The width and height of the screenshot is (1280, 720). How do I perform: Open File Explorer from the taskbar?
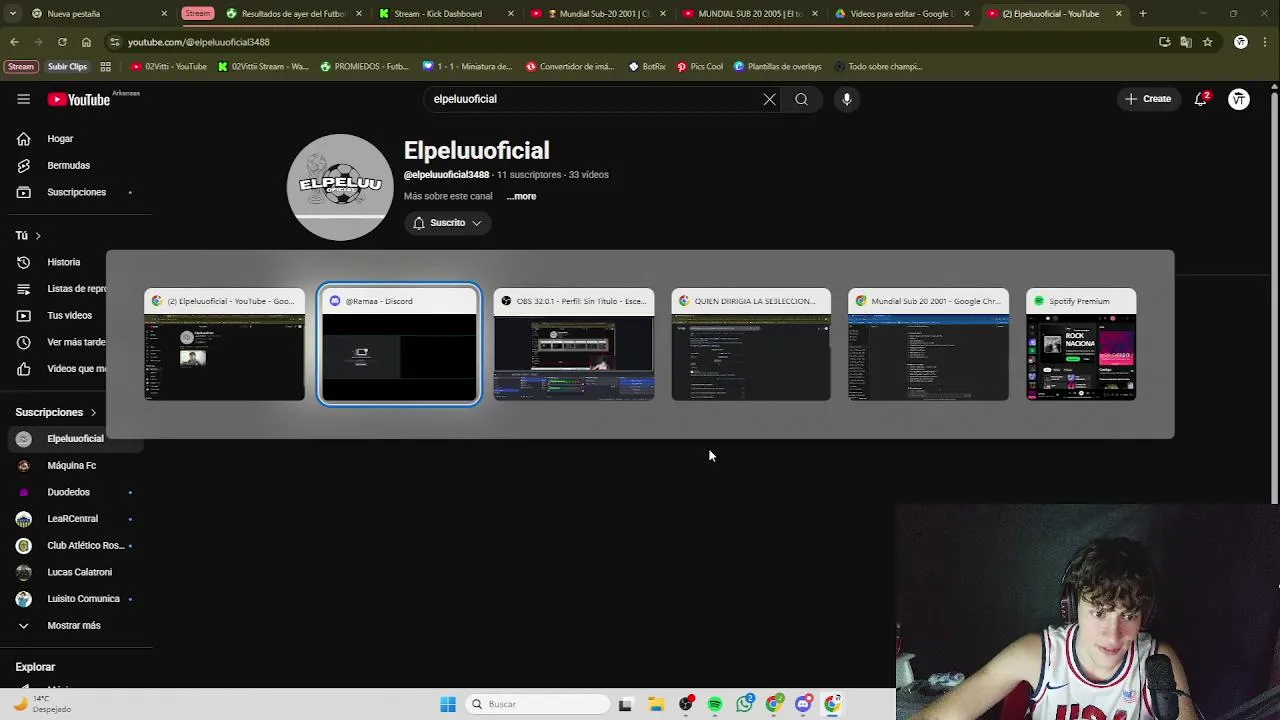[656, 704]
